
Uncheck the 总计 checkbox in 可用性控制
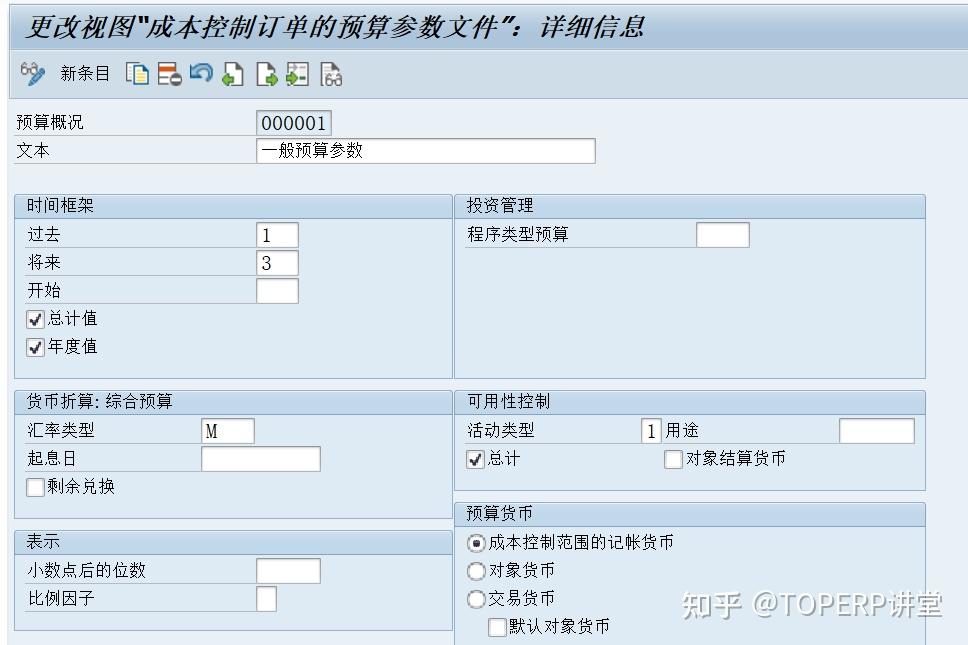point(475,459)
